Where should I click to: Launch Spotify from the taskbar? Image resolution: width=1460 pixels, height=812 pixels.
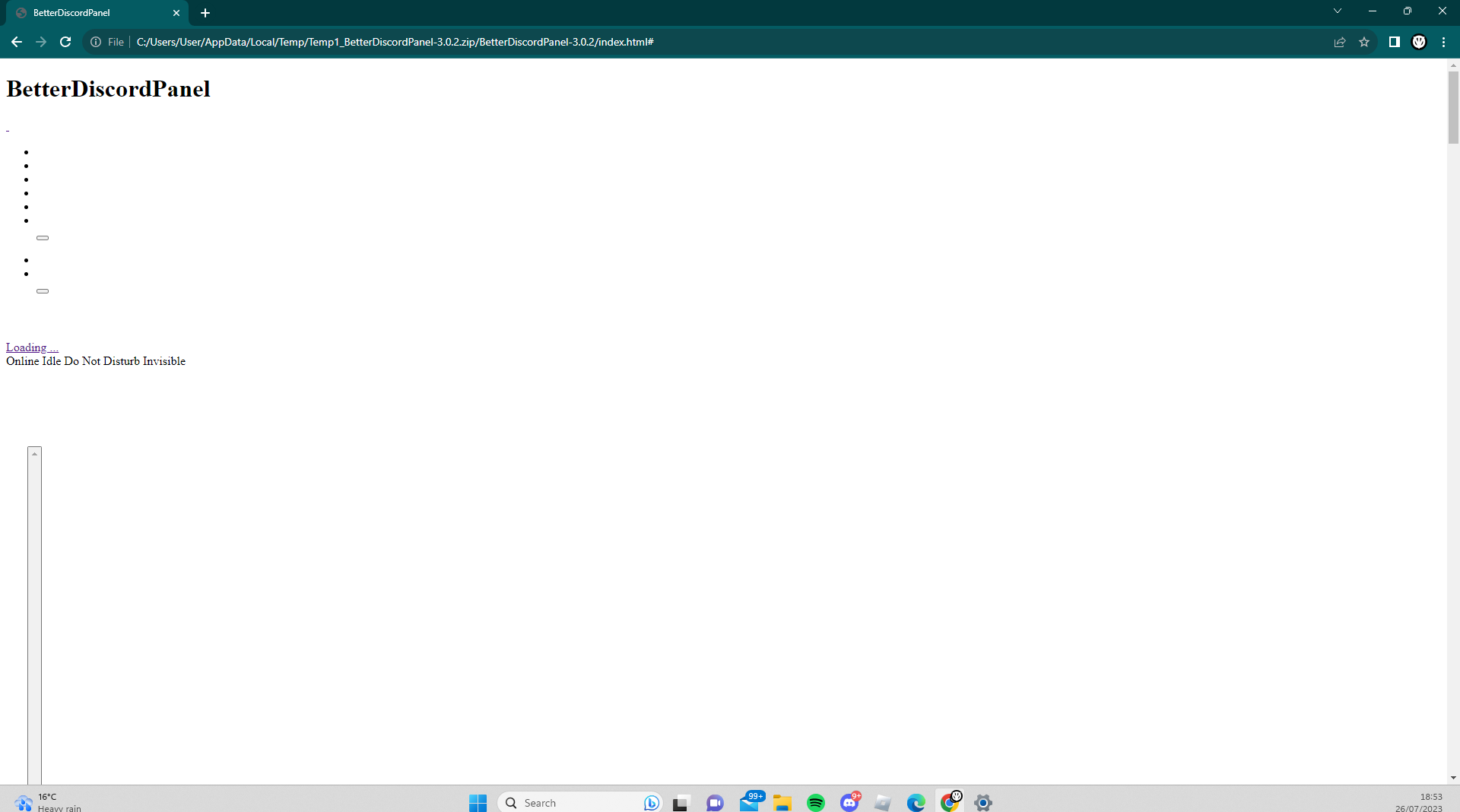(815, 802)
